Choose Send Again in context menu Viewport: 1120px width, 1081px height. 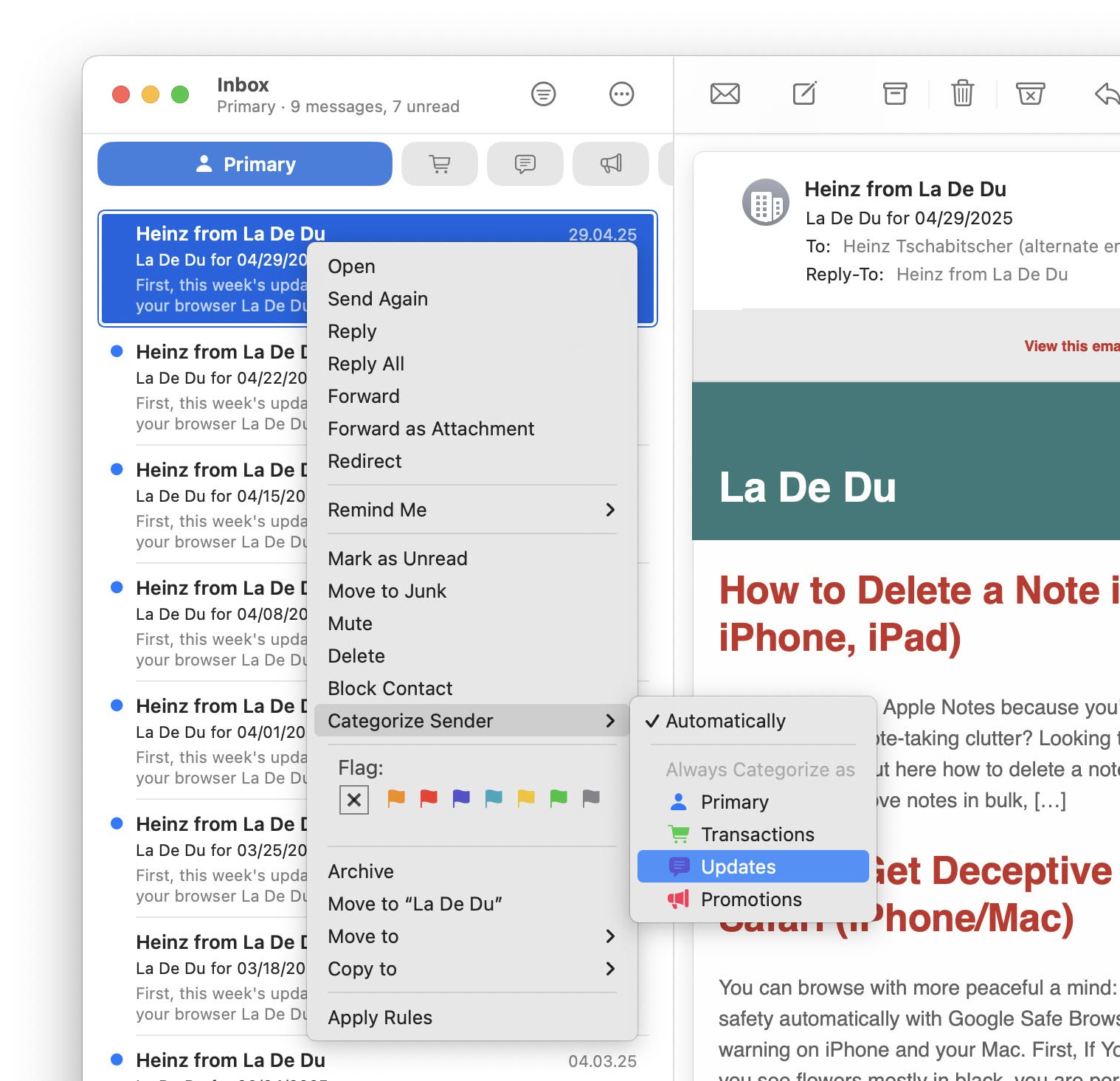point(472,299)
